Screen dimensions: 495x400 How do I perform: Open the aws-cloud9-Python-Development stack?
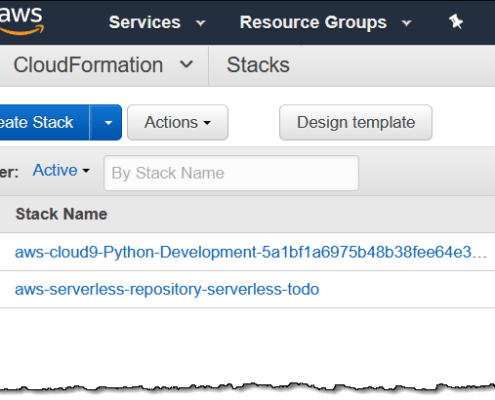(251, 252)
